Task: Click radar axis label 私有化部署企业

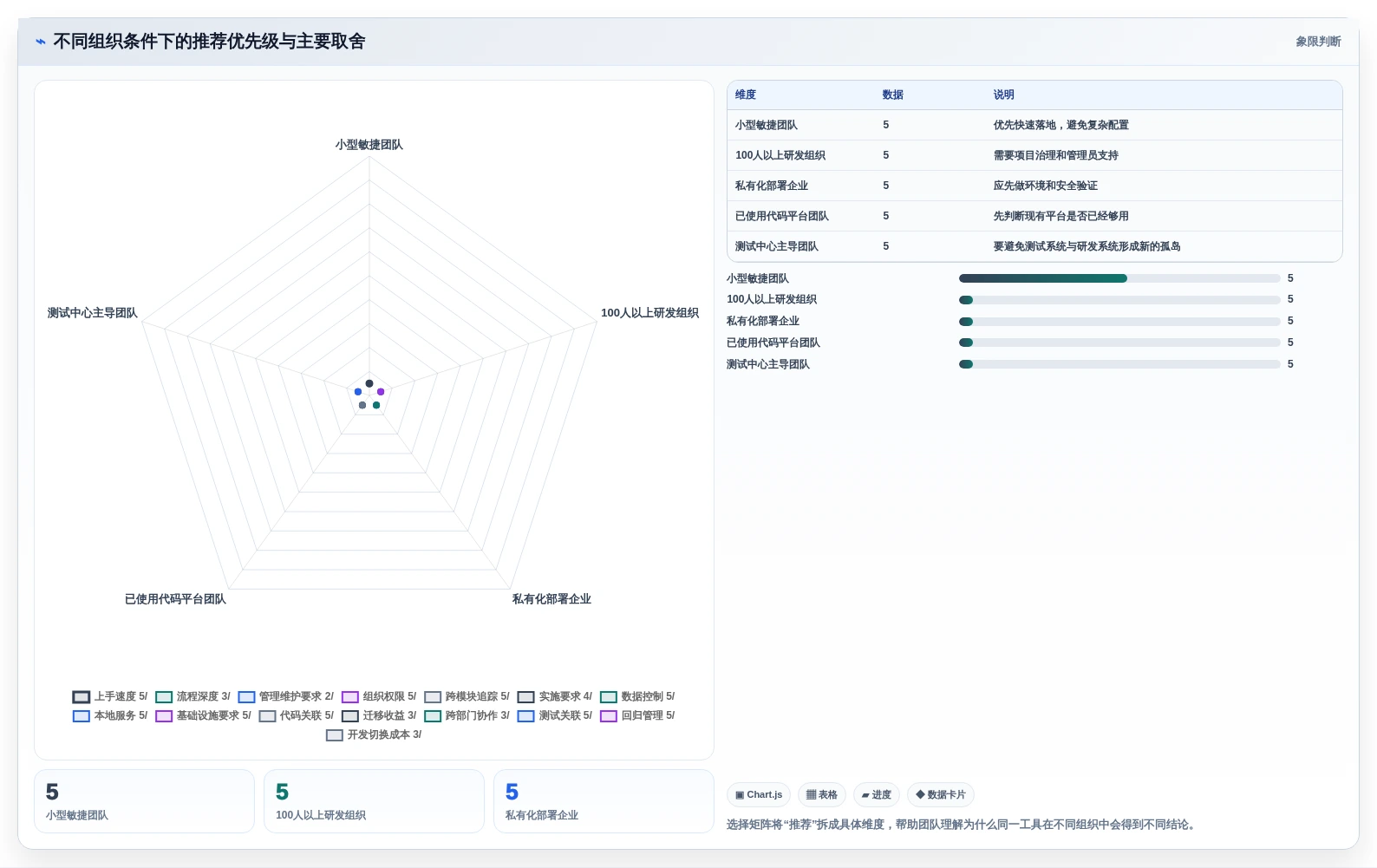Action: 551,599
